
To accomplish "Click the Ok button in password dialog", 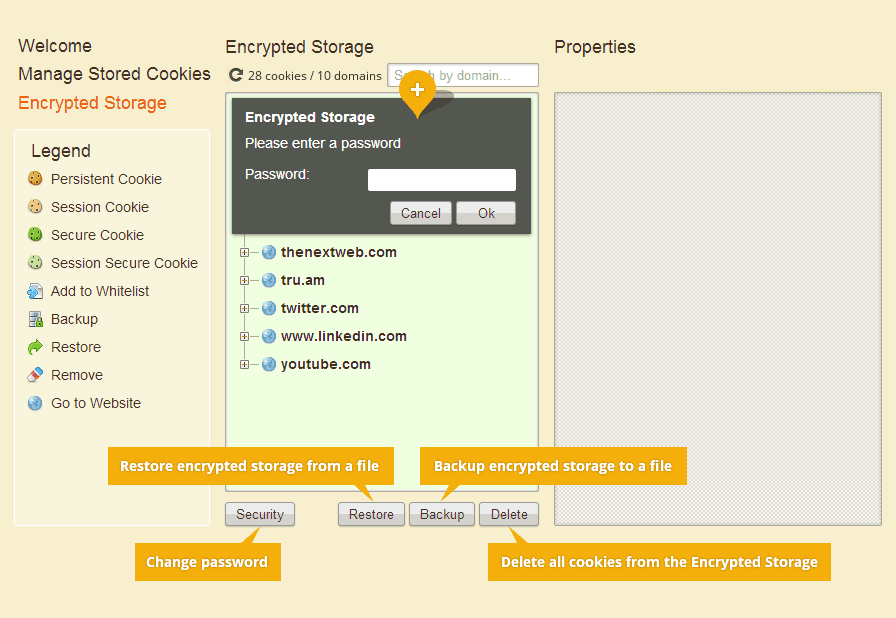I will (x=486, y=213).
